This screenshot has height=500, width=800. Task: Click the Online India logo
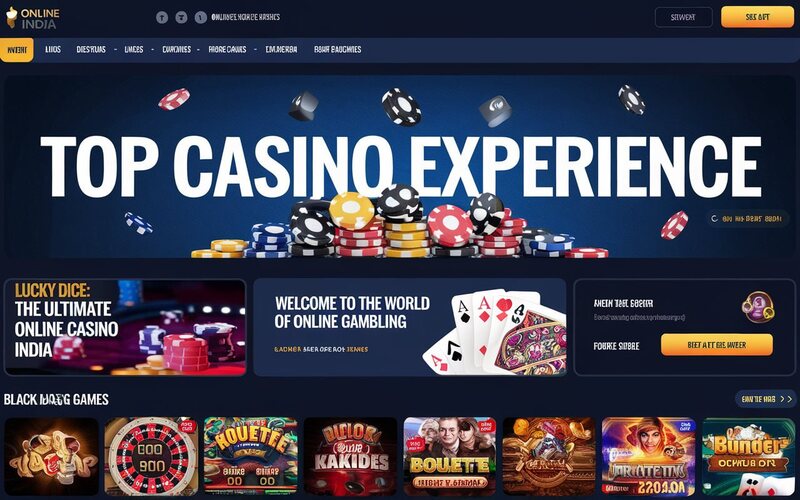pyautogui.click(x=33, y=17)
